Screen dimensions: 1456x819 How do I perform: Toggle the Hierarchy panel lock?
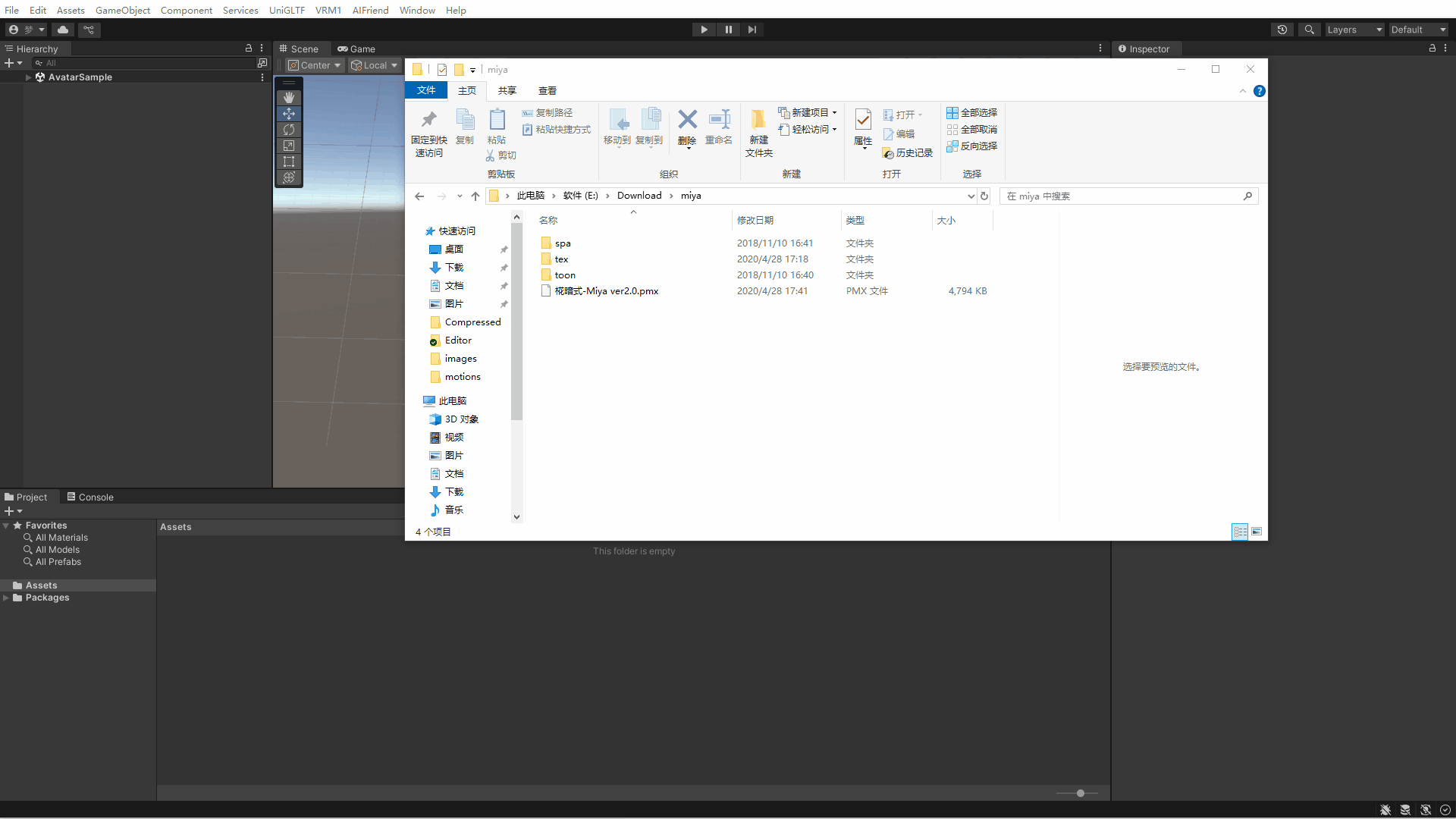pyautogui.click(x=249, y=48)
